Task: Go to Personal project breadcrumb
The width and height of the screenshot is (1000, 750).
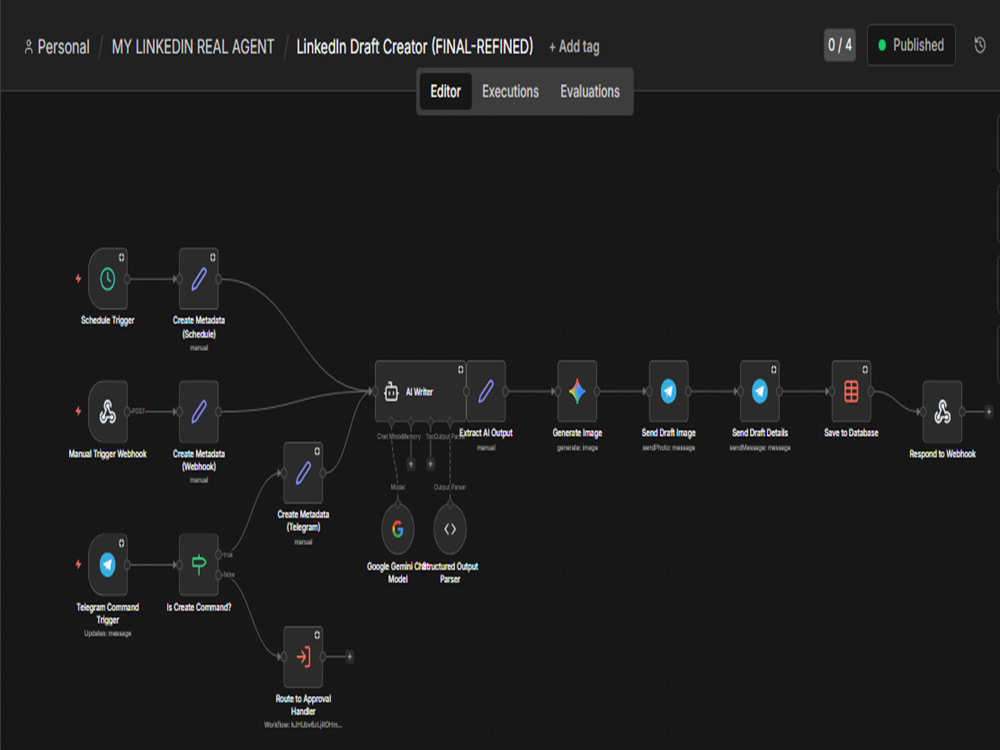Action: tap(63, 47)
